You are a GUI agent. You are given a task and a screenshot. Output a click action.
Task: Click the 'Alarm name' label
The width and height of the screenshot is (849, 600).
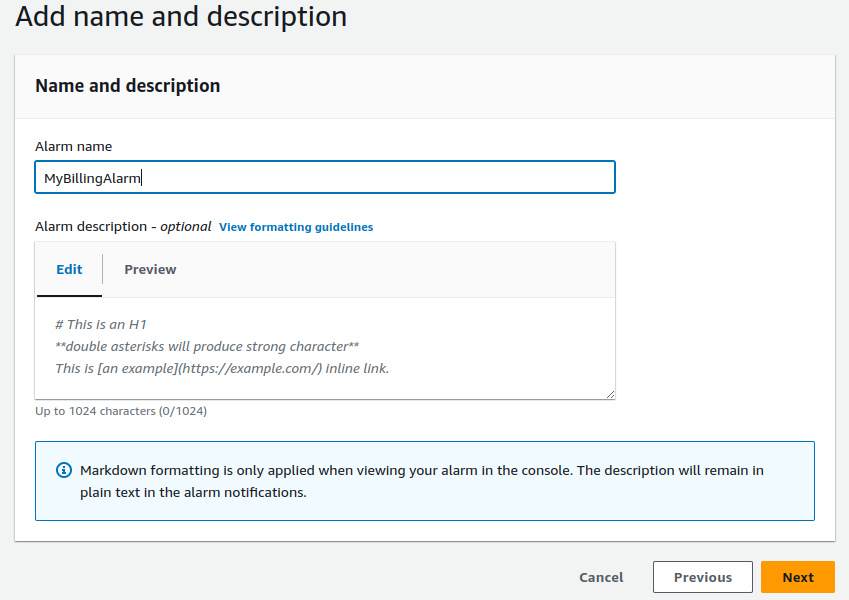point(74,146)
